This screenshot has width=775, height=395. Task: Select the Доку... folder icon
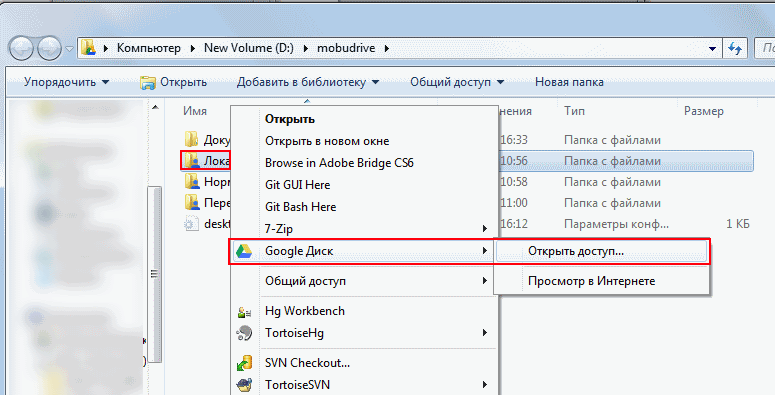192,140
